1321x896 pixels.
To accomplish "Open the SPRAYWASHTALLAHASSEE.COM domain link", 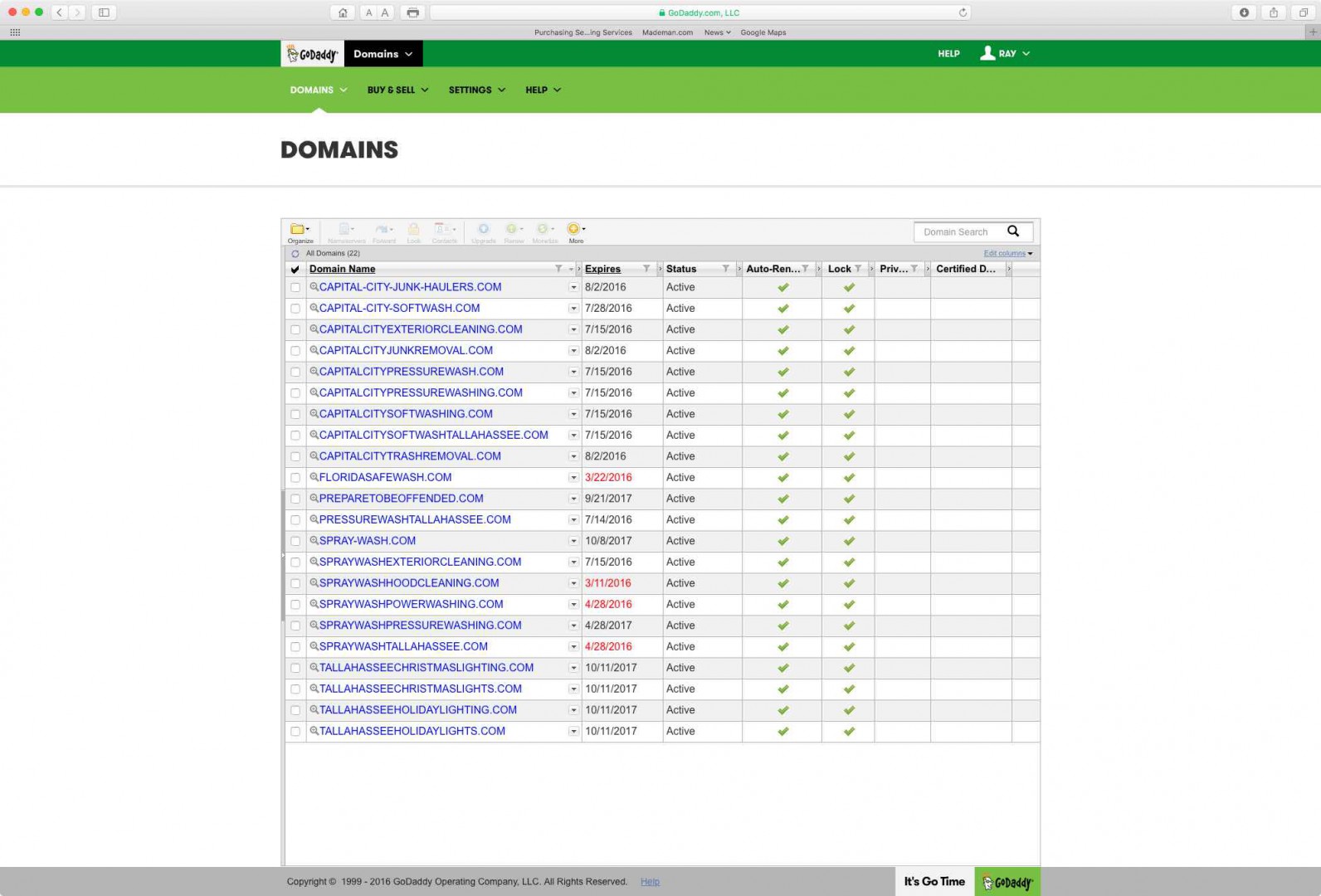I will click(x=403, y=646).
